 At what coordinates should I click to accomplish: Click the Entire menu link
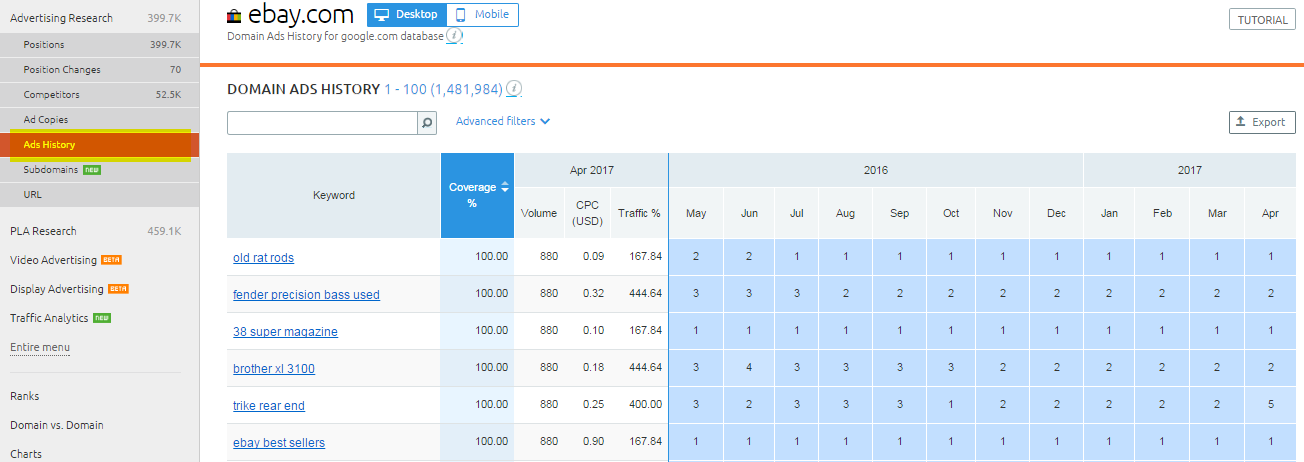pyautogui.click(x=40, y=347)
